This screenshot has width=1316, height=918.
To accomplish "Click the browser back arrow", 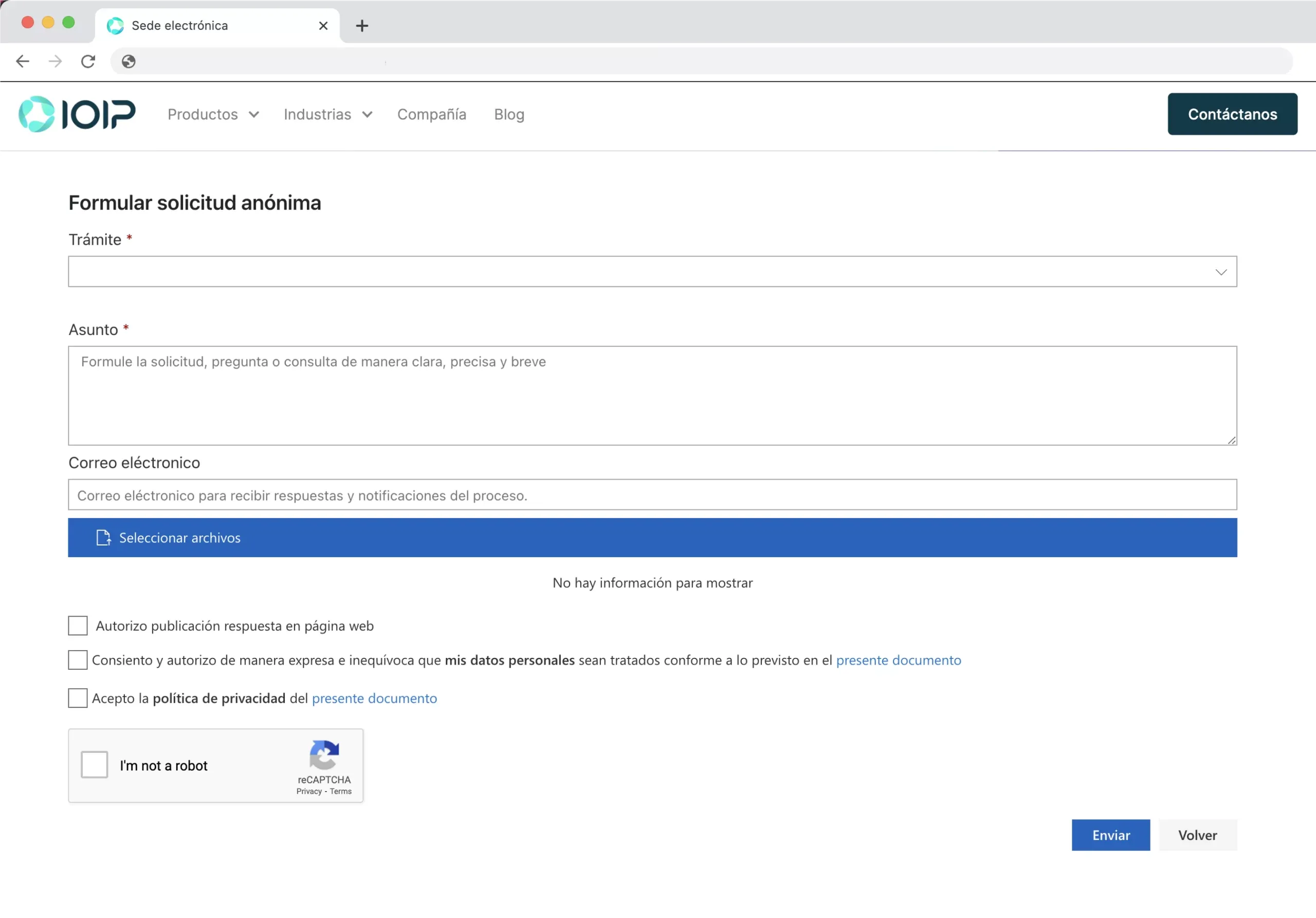I will [22, 61].
